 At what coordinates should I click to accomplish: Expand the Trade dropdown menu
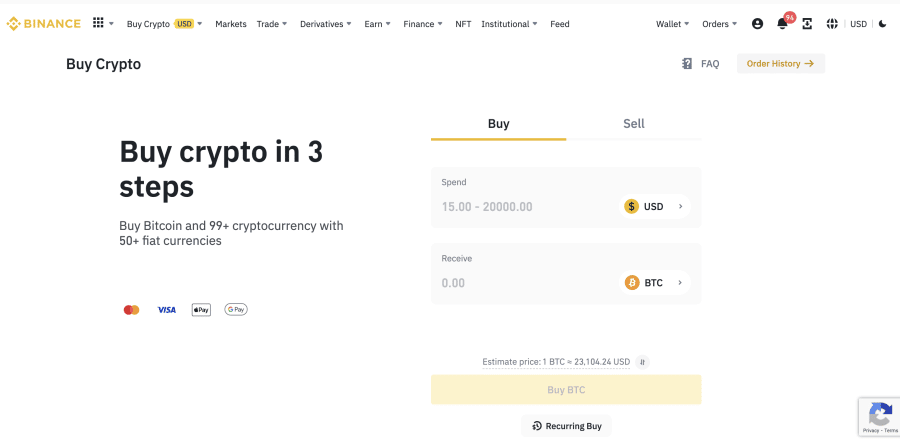pyautogui.click(x=272, y=24)
